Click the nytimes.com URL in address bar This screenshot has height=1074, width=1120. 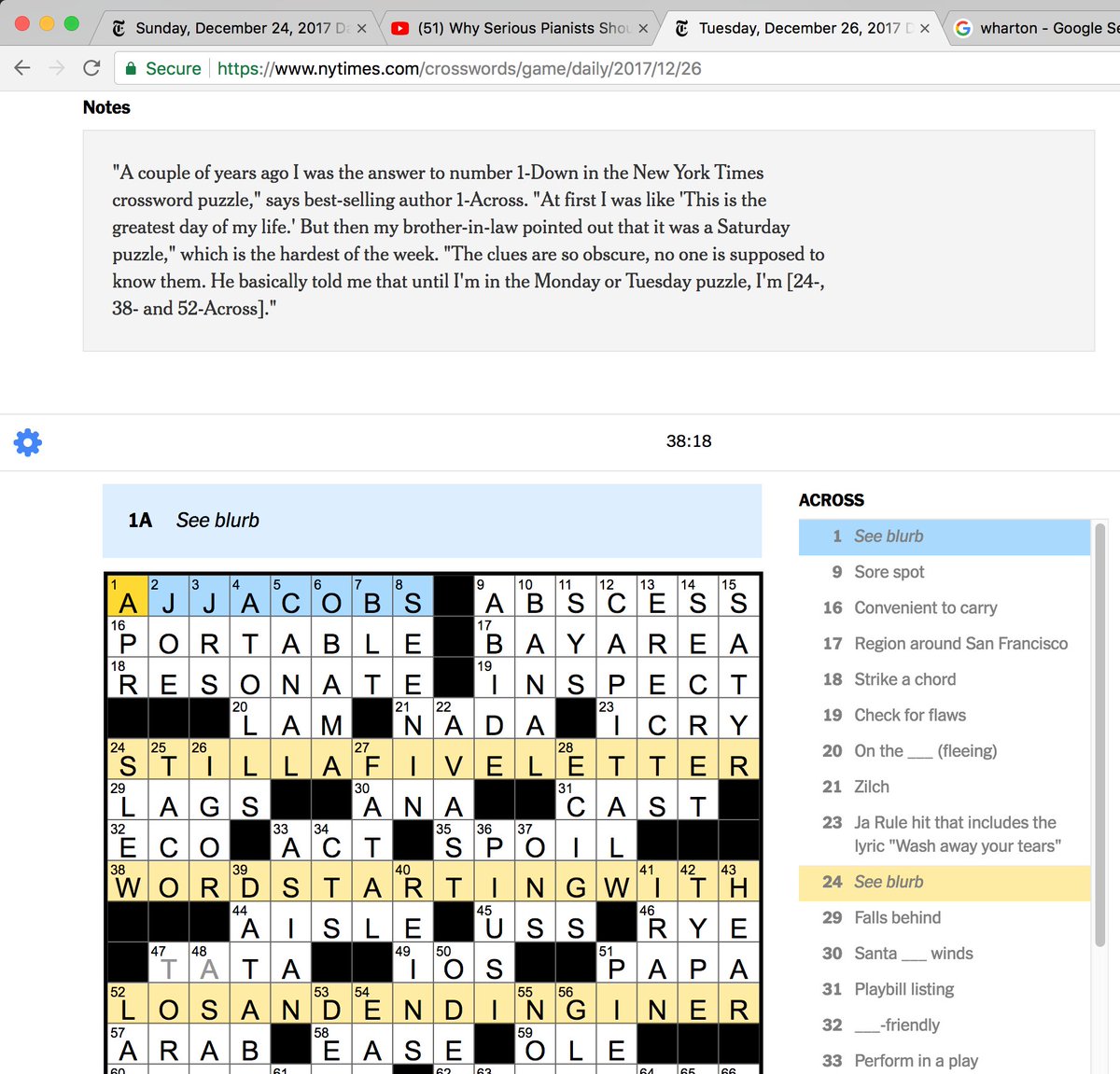pos(459,68)
